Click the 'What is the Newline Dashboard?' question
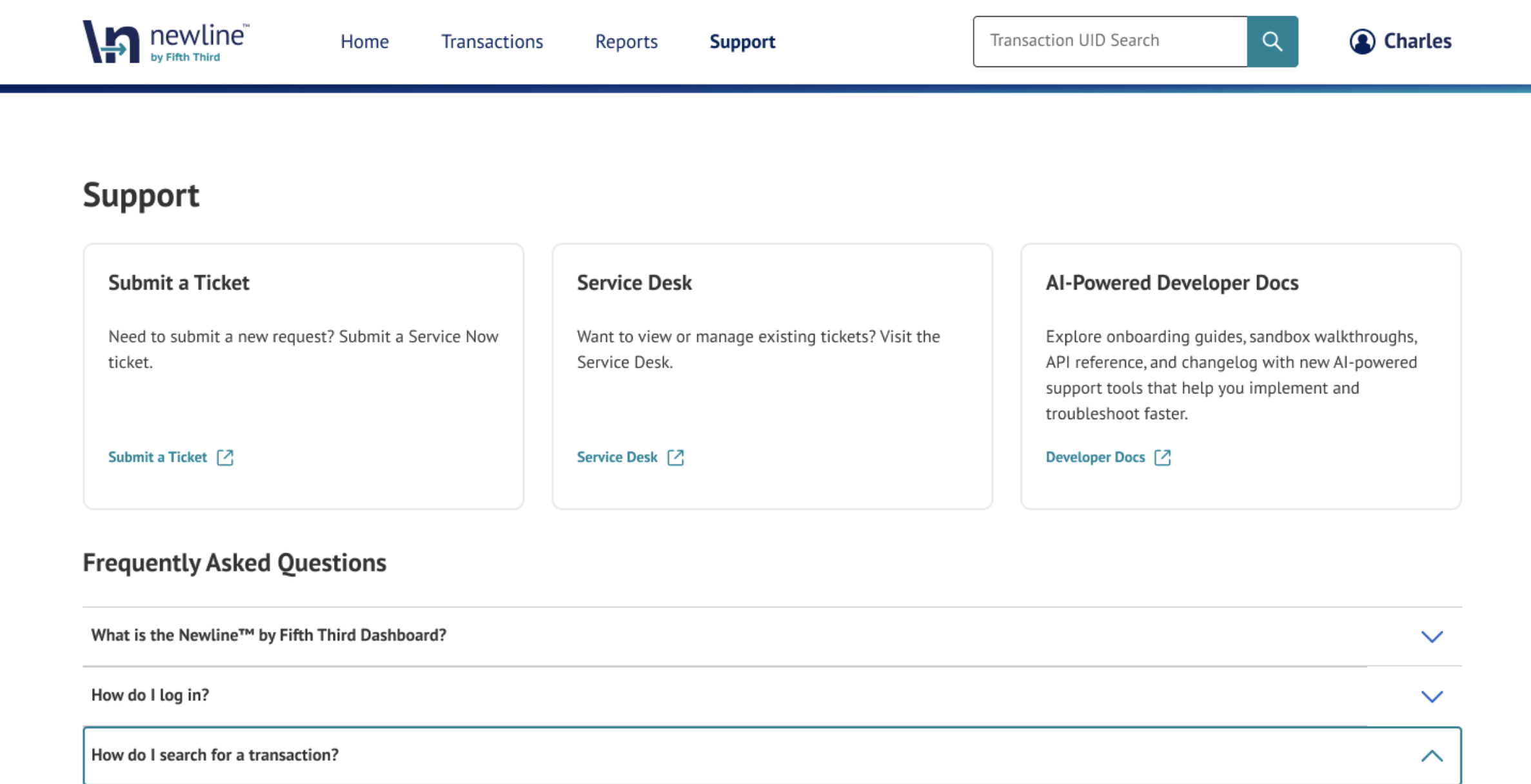Screen dimensions: 1531x784 coord(268,635)
